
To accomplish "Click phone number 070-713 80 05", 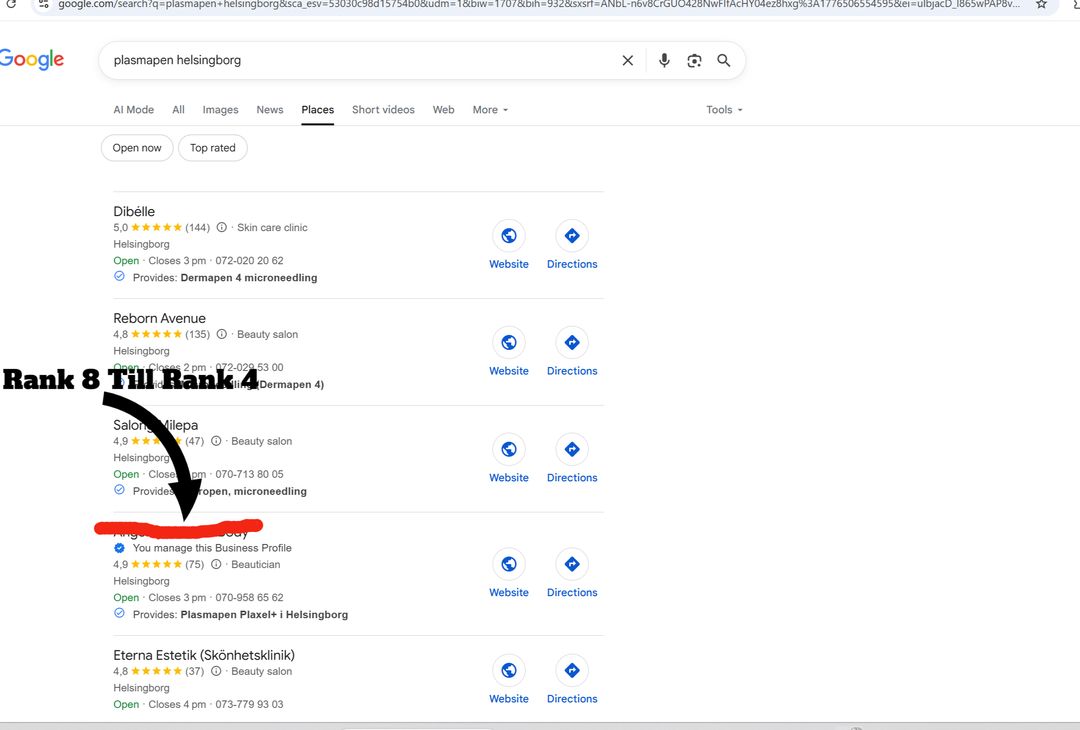I will point(249,474).
